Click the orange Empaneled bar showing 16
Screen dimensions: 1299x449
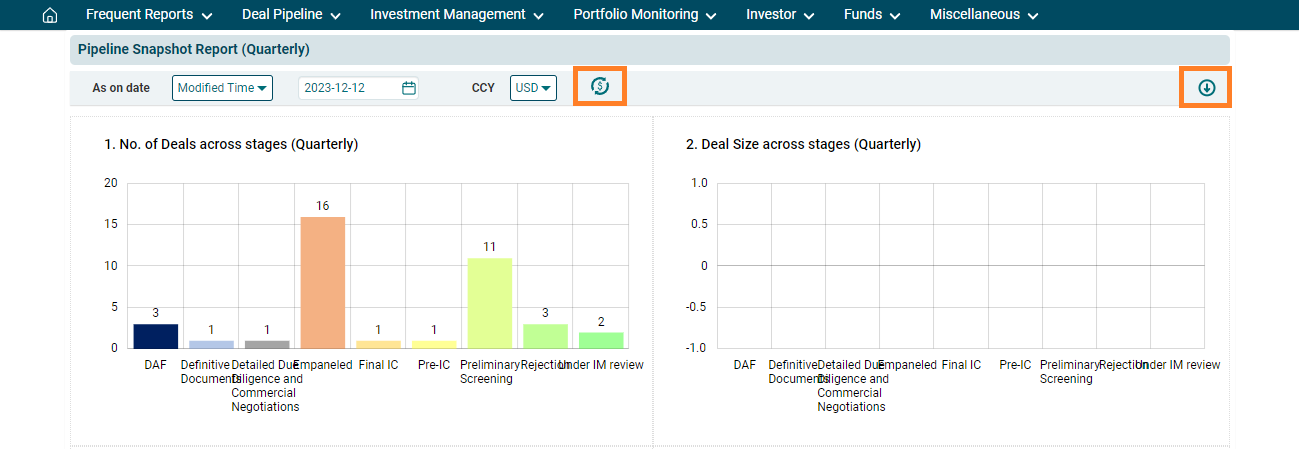(x=323, y=282)
